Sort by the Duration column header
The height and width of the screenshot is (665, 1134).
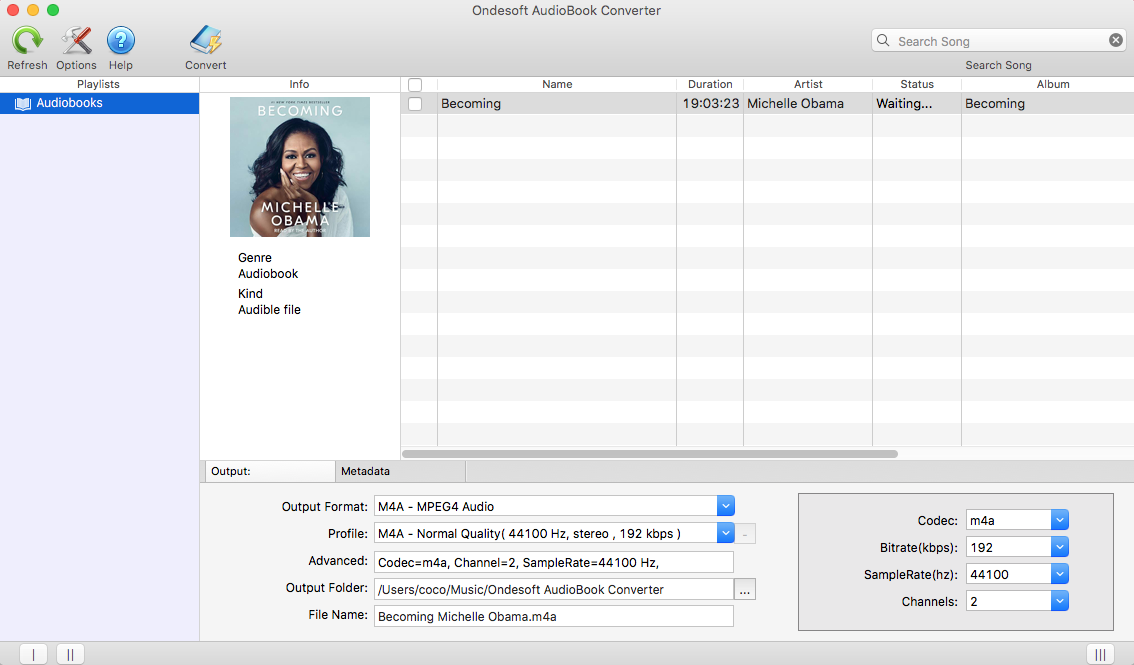pos(709,84)
